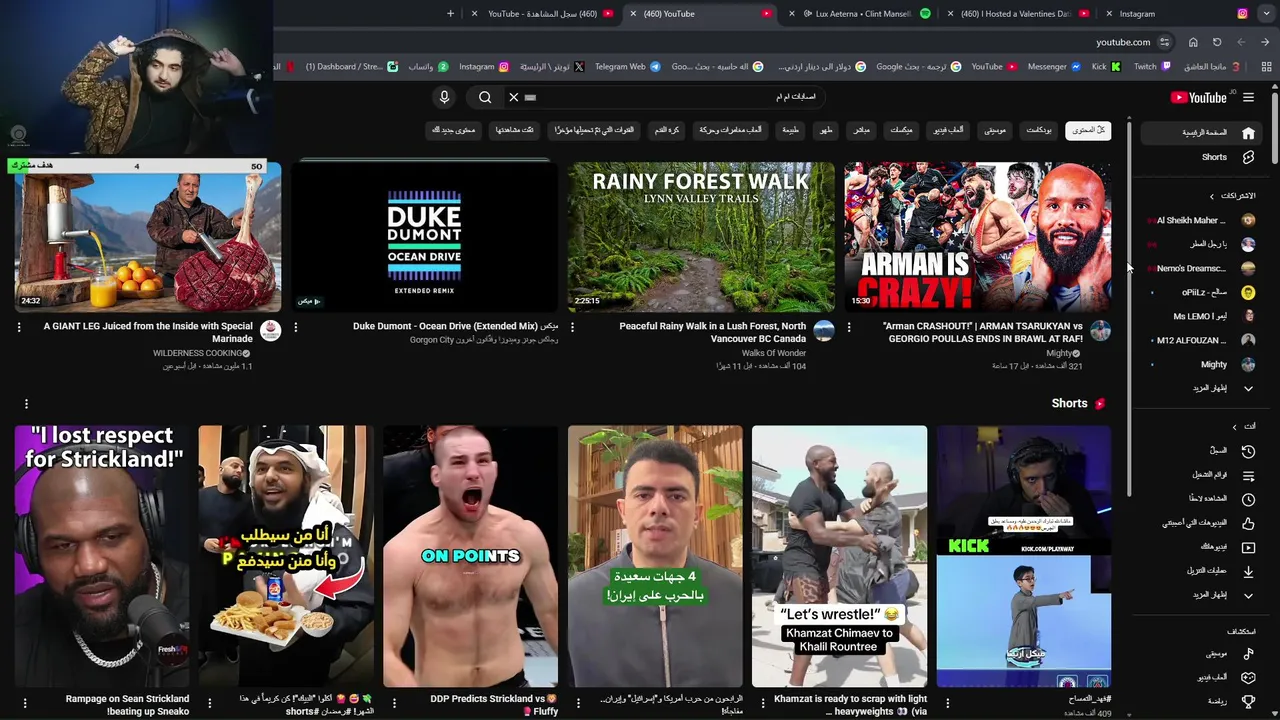Image resolution: width=1280 pixels, height=720 pixels.
Task: Open options menu for Duke Dumont video
Action: tap(296, 327)
